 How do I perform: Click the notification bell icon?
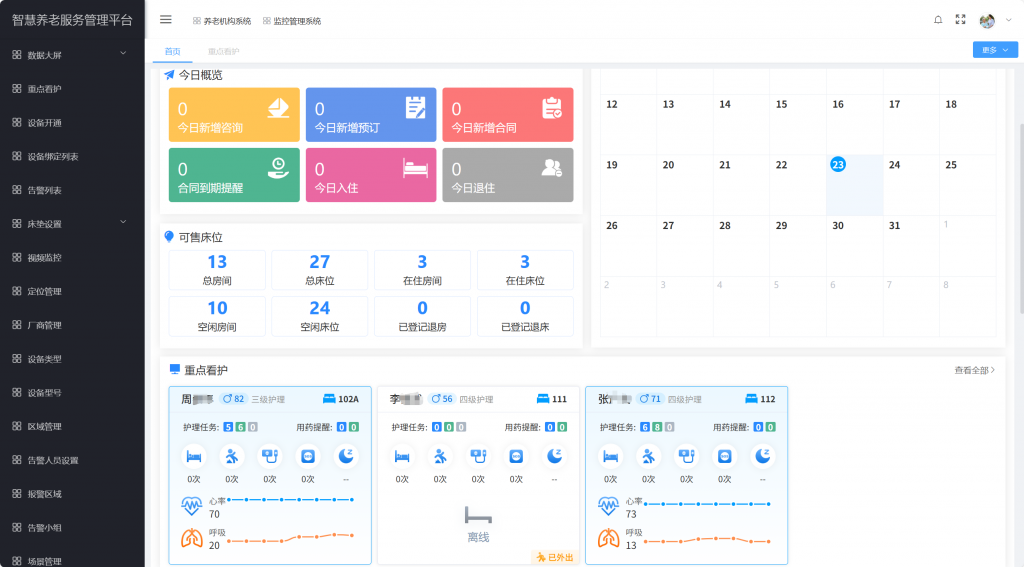[938, 20]
